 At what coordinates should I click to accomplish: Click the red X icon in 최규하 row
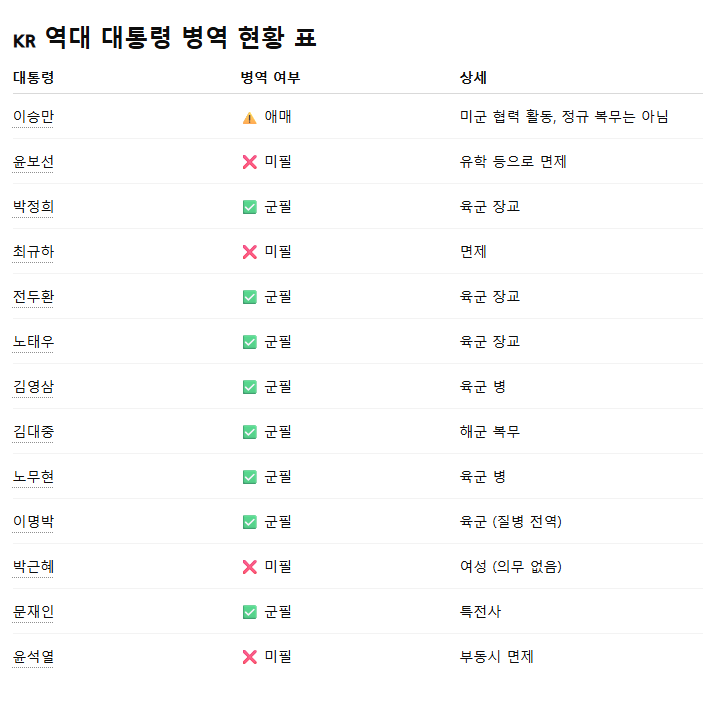[250, 252]
